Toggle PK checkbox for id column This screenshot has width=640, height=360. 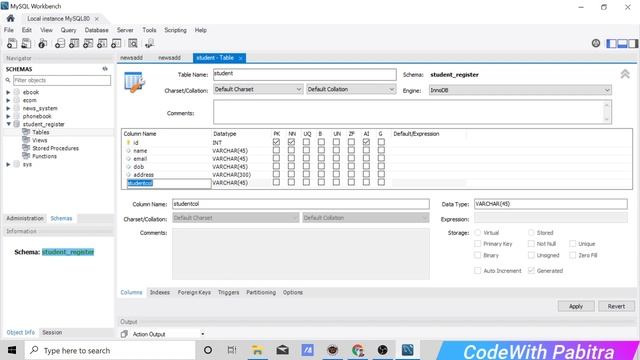276,142
